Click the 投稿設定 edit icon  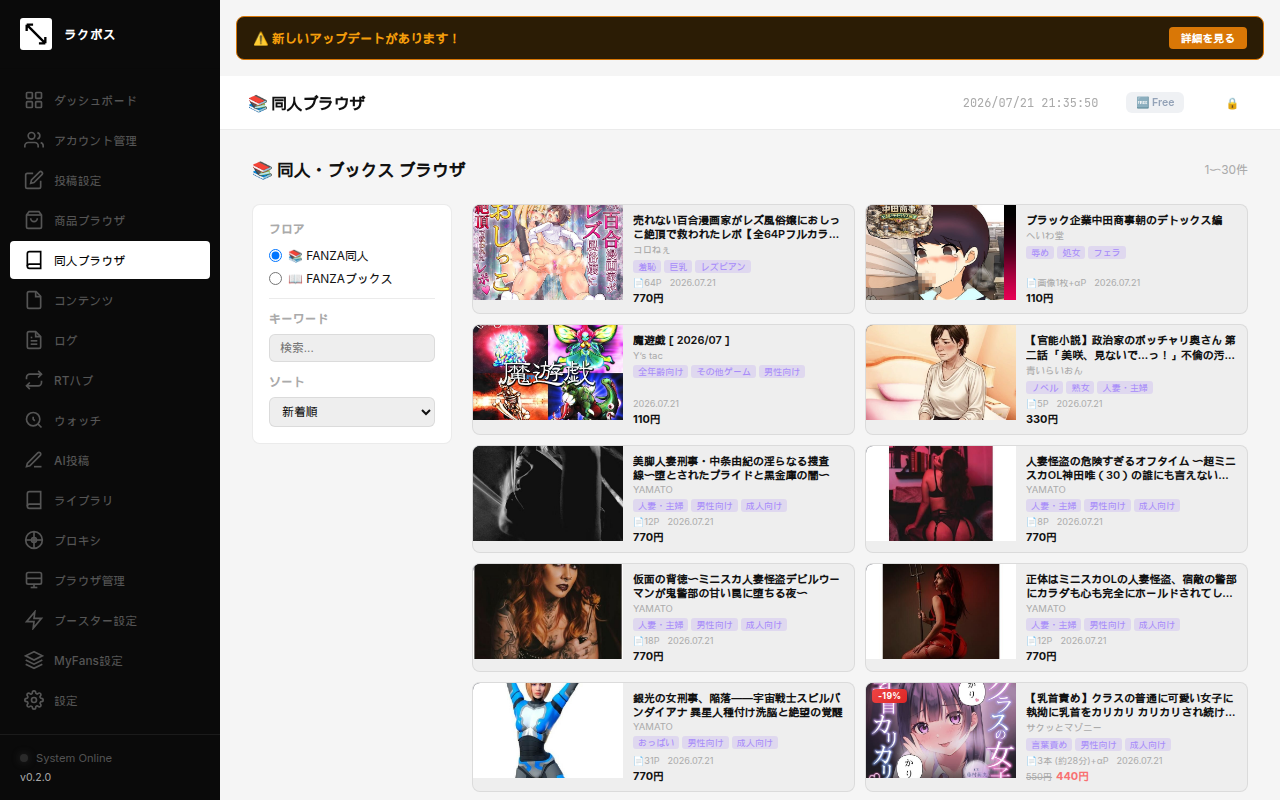click(x=35, y=180)
